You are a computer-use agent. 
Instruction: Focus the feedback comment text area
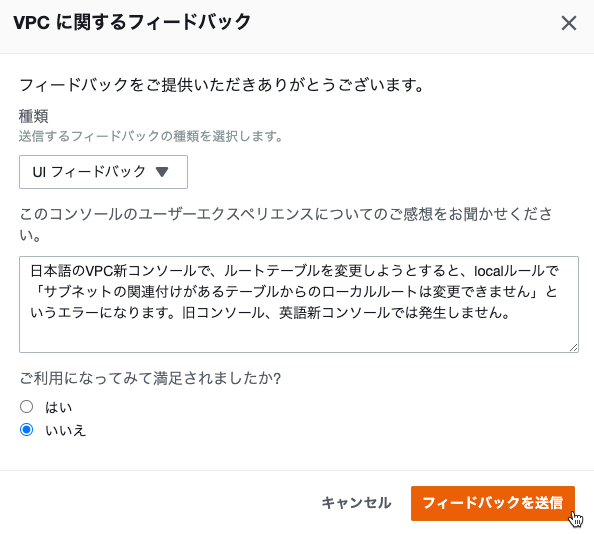coord(299,304)
